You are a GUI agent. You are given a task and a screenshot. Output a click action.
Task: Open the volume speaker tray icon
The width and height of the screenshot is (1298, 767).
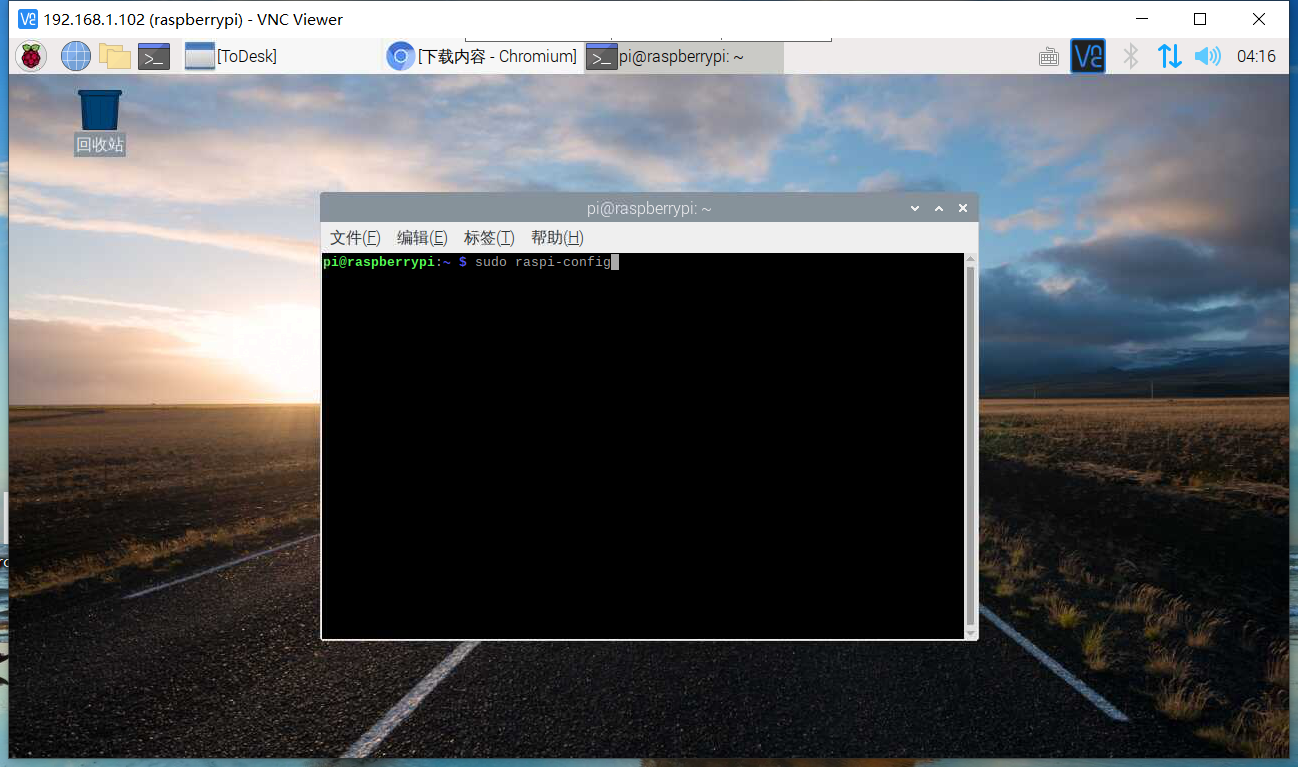[1208, 56]
